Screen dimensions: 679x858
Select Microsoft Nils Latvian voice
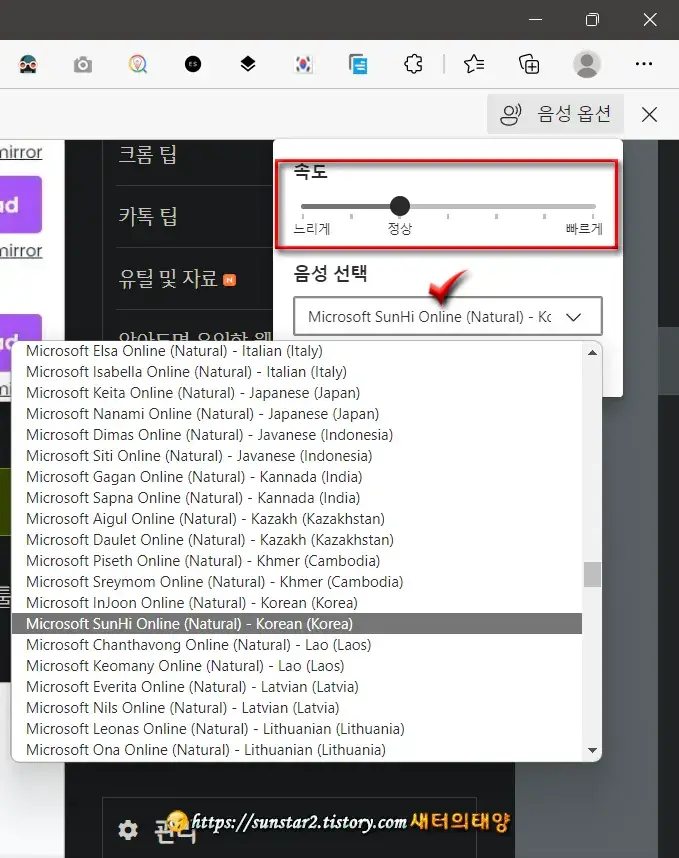coord(297,708)
